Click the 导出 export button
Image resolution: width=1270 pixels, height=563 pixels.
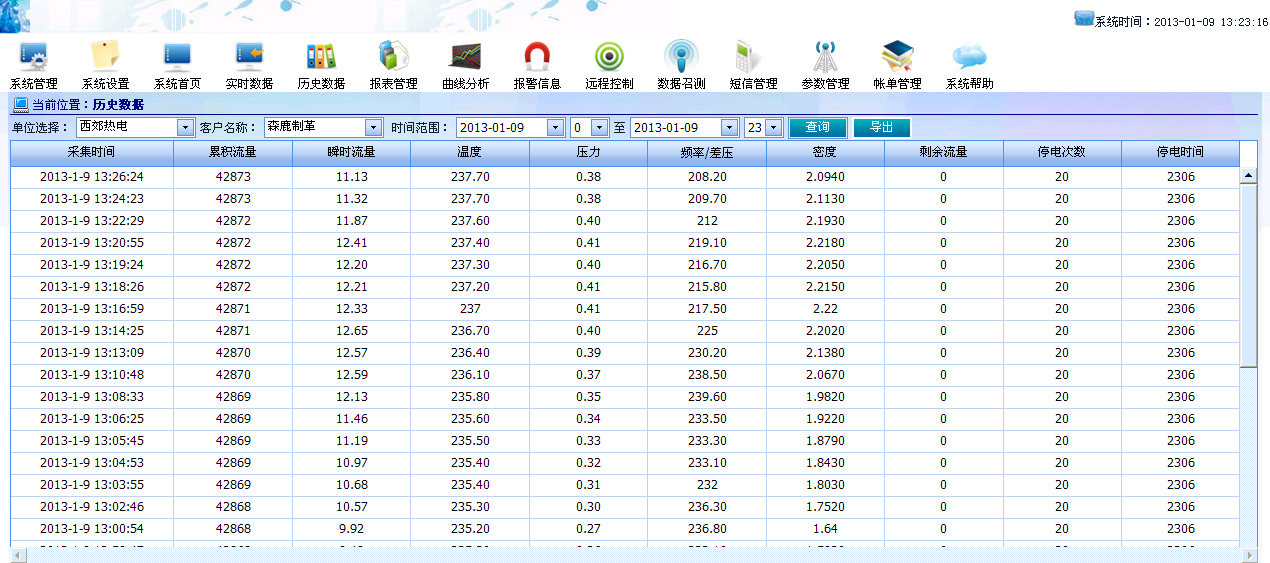coord(881,128)
